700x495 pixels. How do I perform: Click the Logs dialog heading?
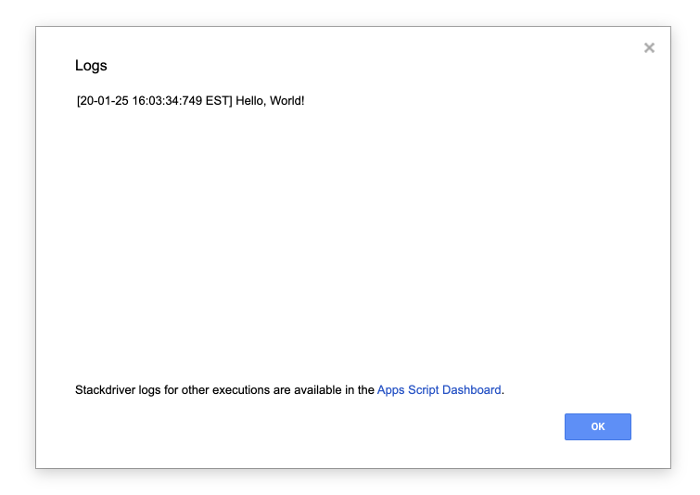coord(91,66)
